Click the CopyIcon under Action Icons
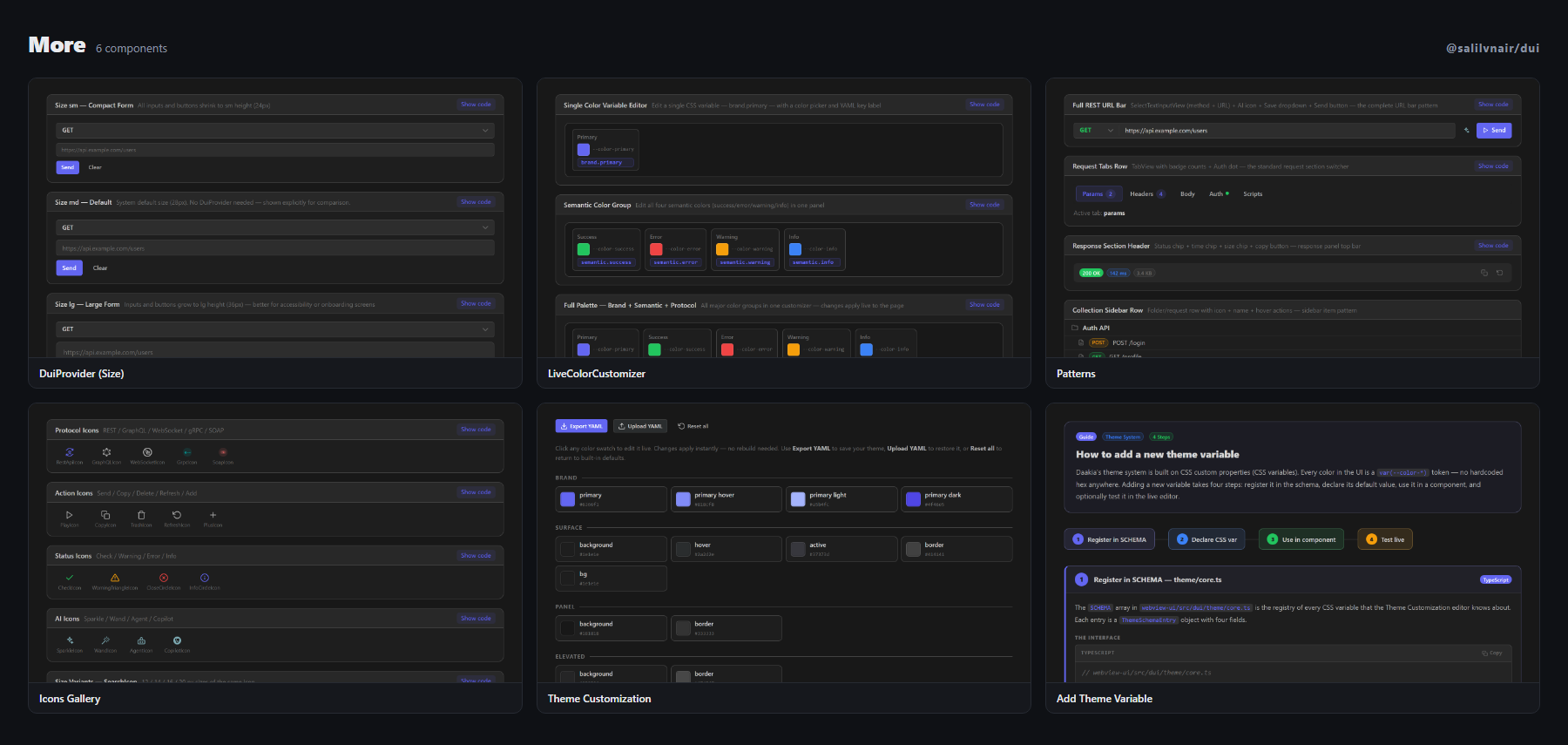Image resolution: width=1568 pixels, height=745 pixels. point(105,515)
